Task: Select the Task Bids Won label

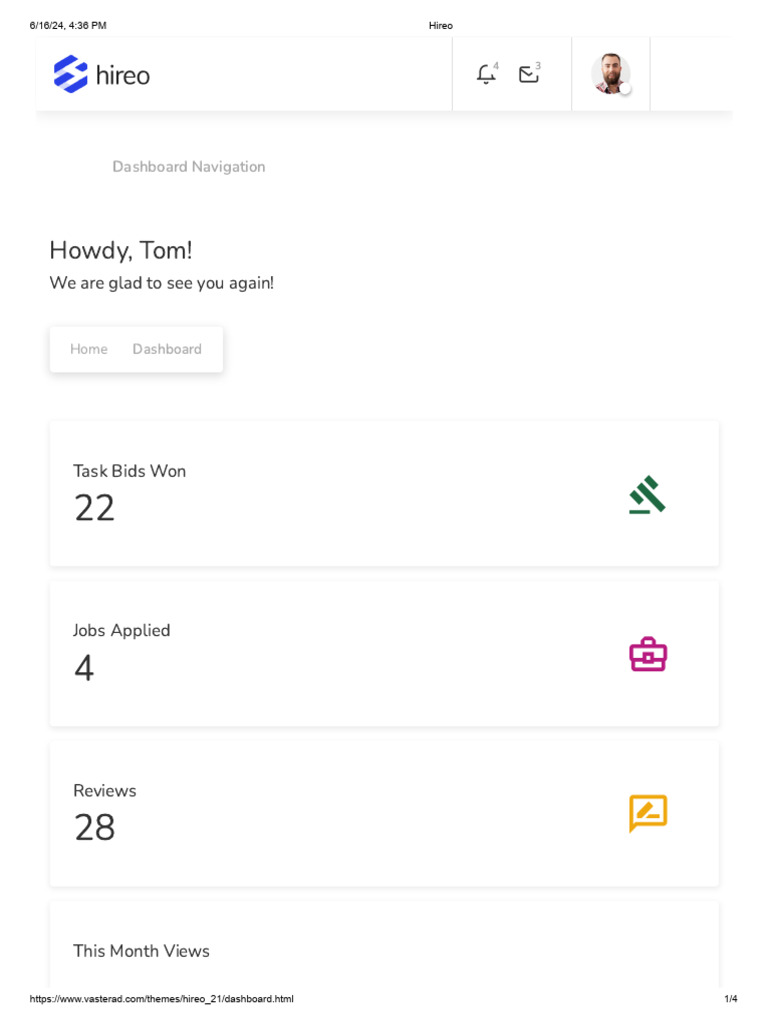Action: click(130, 471)
